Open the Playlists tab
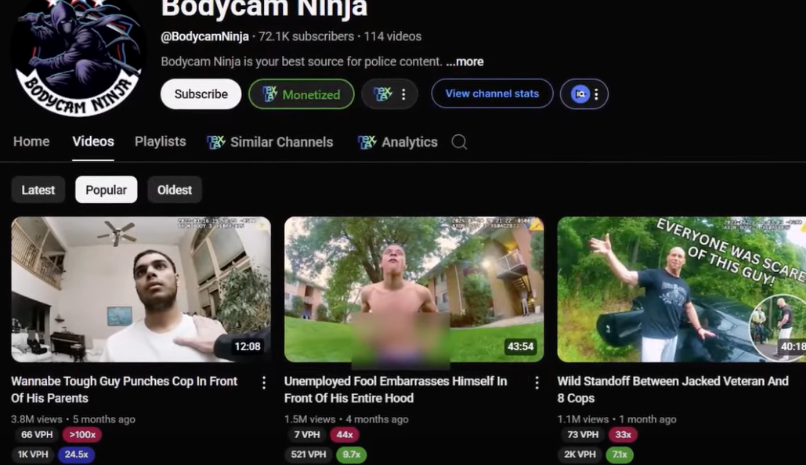Viewport: 806px width, 465px height. [160, 142]
